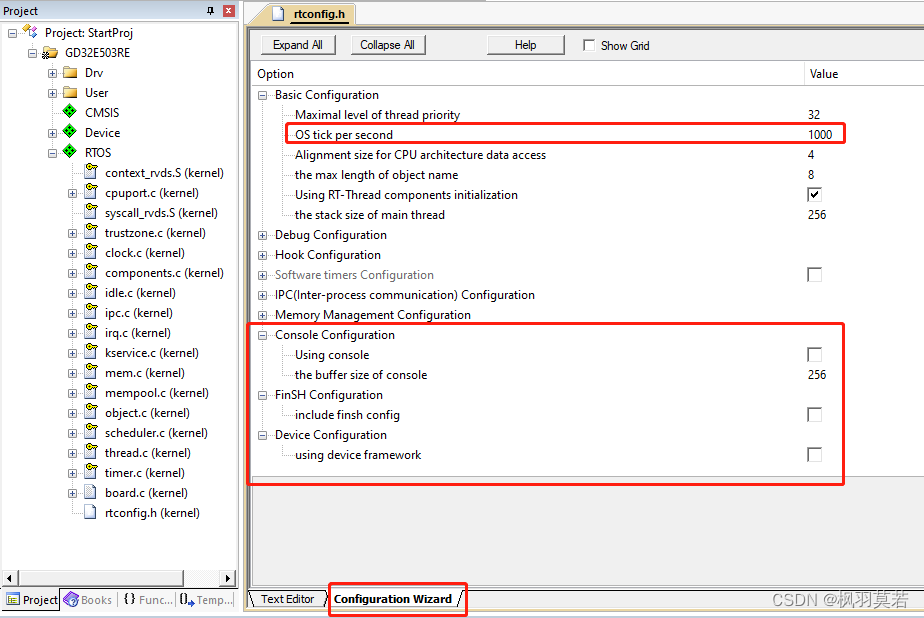
Task: Click the object.c file icon
Action: click(91, 412)
